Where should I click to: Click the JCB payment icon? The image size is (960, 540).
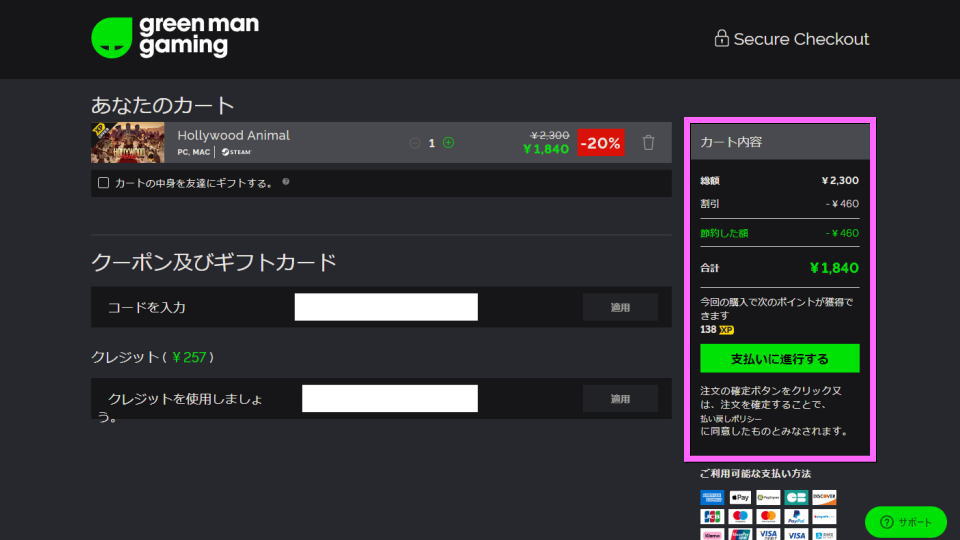point(711,517)
